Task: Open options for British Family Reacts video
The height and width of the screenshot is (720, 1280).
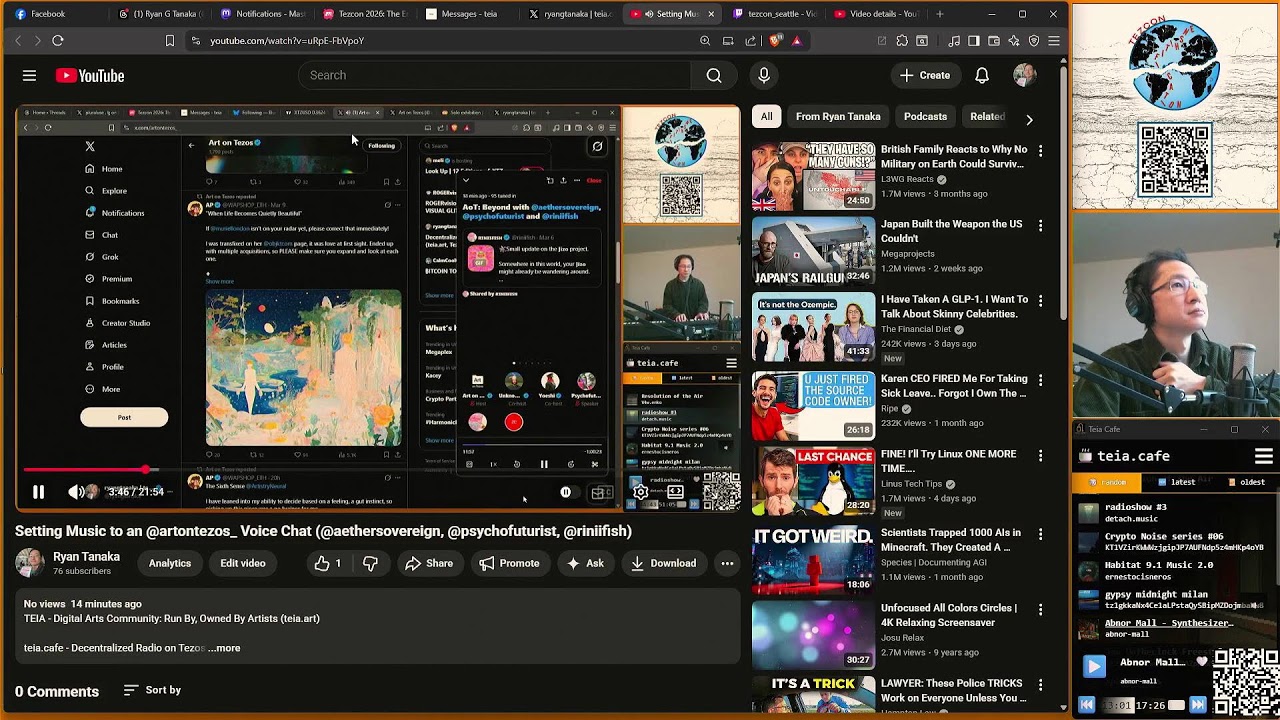Action: [x=1040, y=151]
